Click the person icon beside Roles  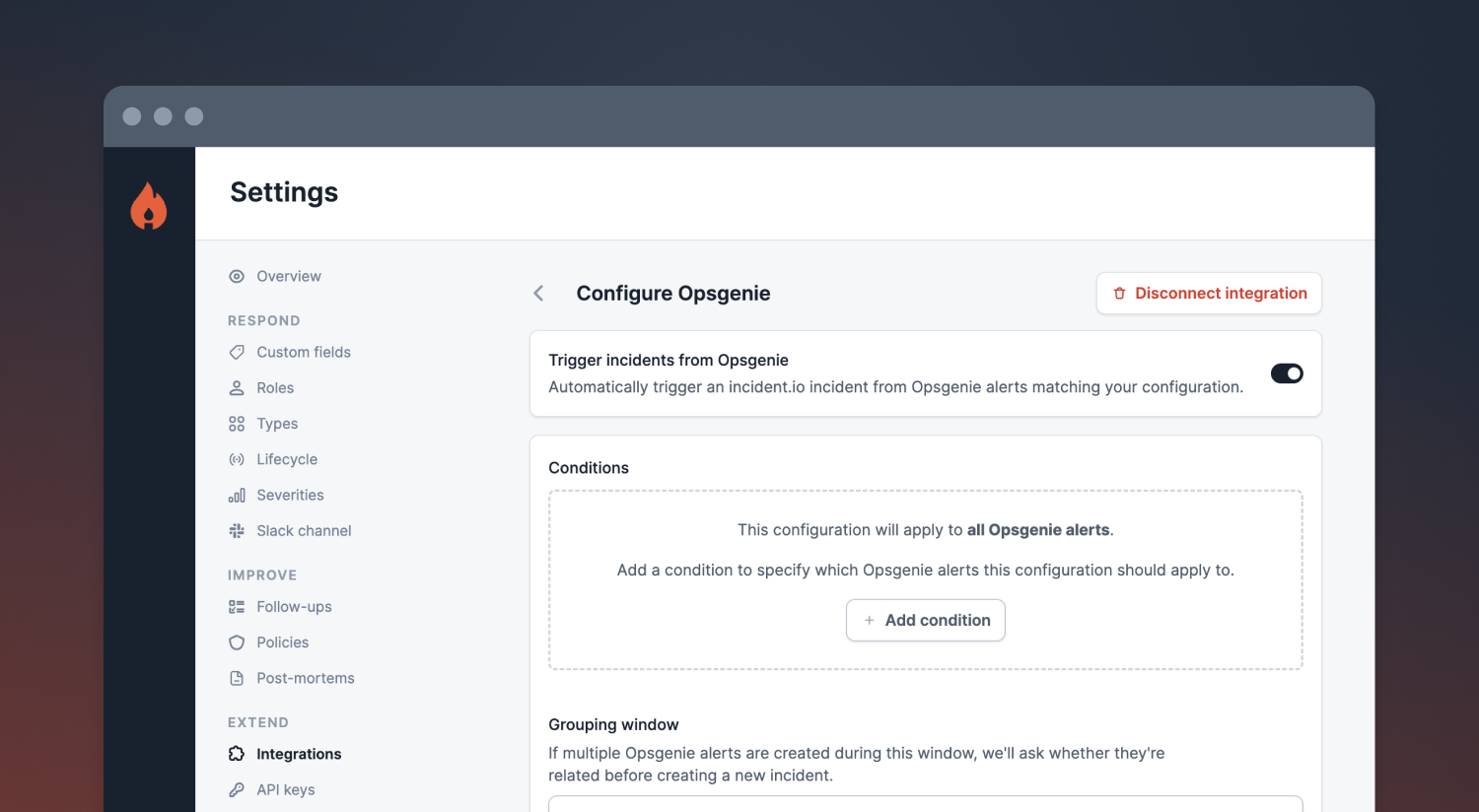[x=237, y=388]
